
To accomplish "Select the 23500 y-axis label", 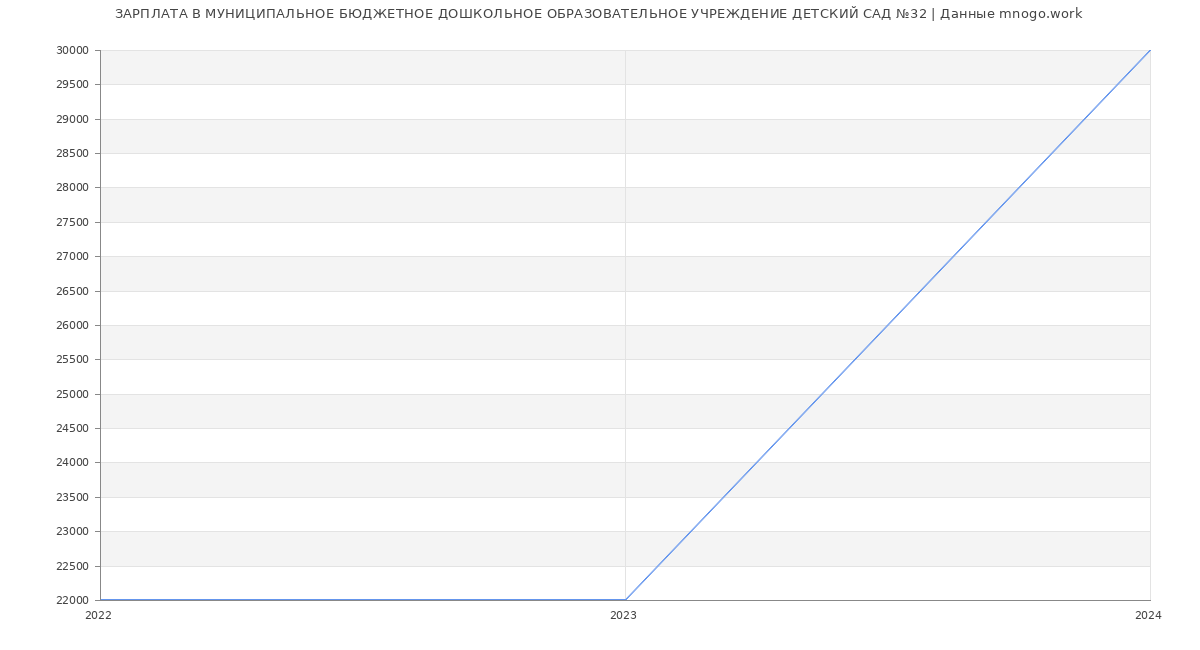I will (x=72, y=497).
